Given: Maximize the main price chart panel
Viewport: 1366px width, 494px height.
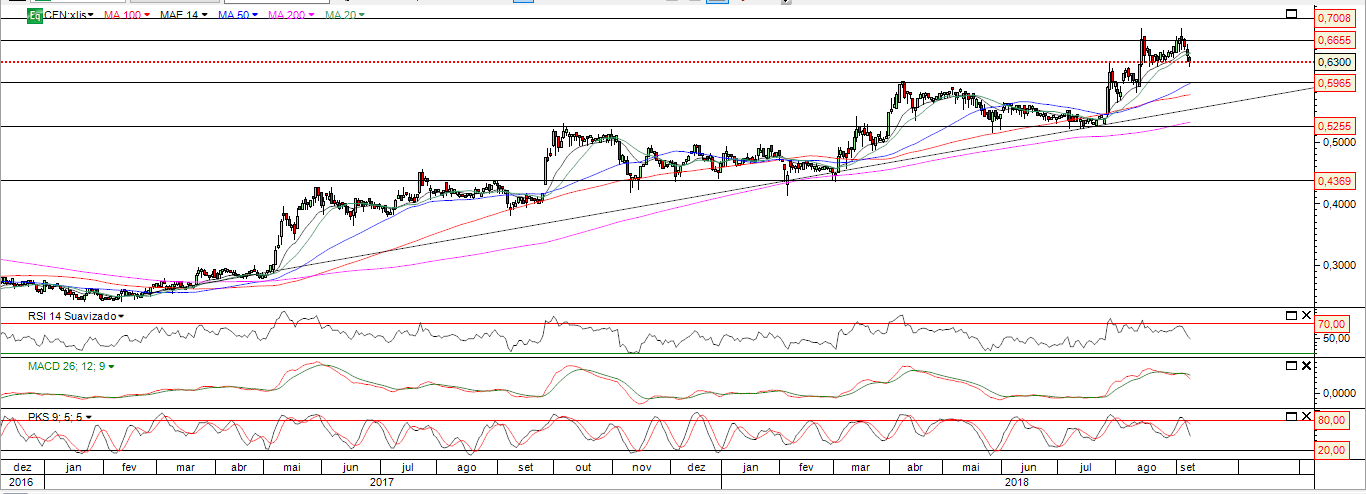Looking at the screenshot, I should click(x=1291, y=14).
